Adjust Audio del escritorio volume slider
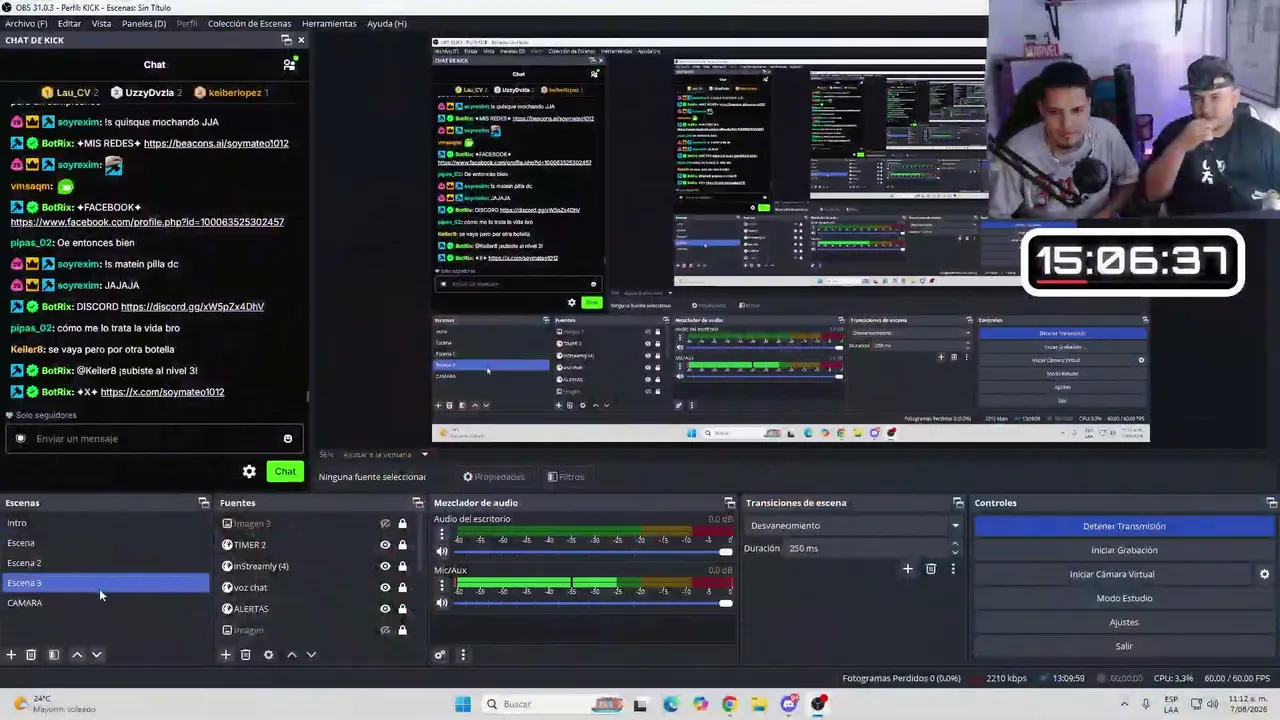Screen dimensions: 1280x720 (x=593, y=552)
